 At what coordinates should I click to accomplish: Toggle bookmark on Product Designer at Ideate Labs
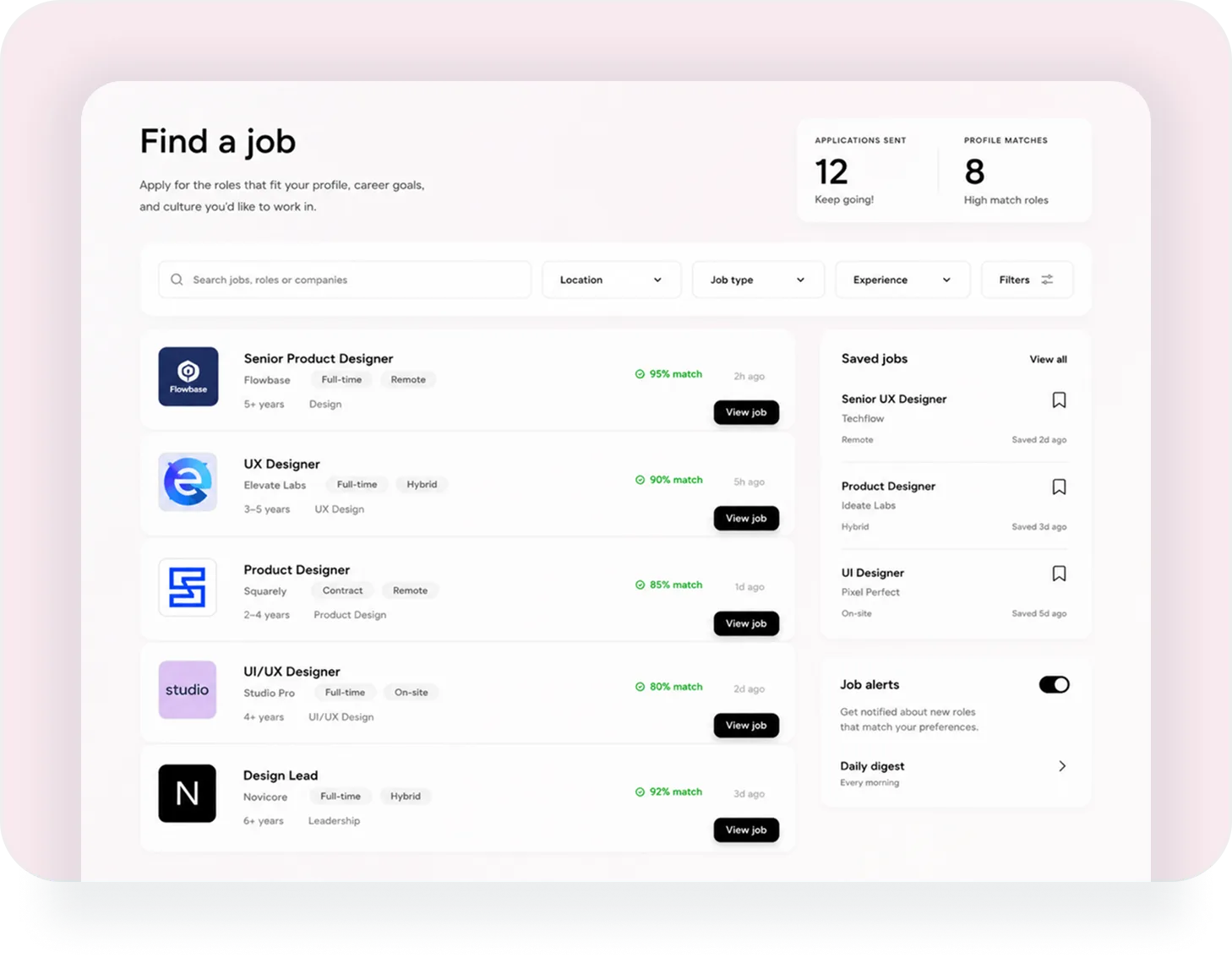[x=1059, y=487]
